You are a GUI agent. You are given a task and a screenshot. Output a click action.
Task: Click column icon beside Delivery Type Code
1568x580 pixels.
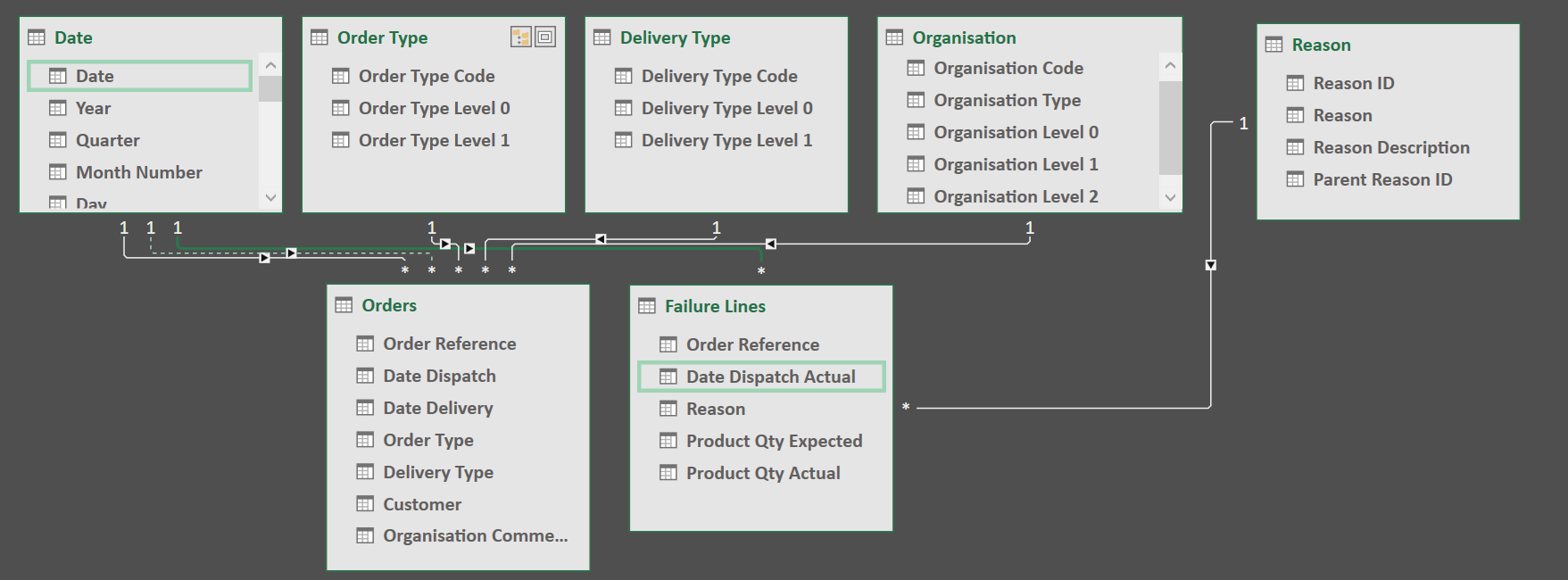coord(624,76)
